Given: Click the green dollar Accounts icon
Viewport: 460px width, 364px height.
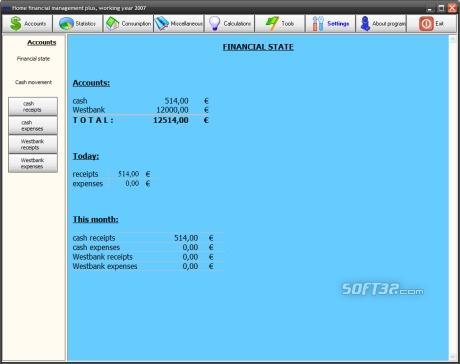Looking at the screenshot, I should [15, 24].
